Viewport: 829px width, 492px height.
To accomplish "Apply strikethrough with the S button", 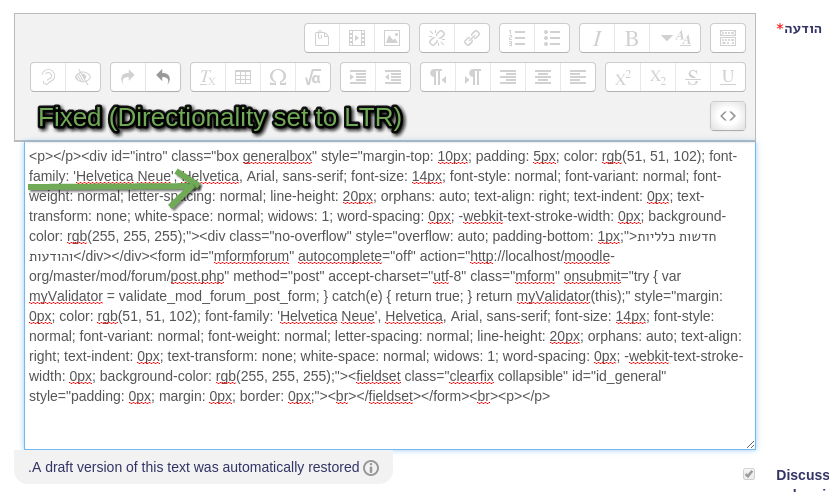I will click(x=693, y=77).
